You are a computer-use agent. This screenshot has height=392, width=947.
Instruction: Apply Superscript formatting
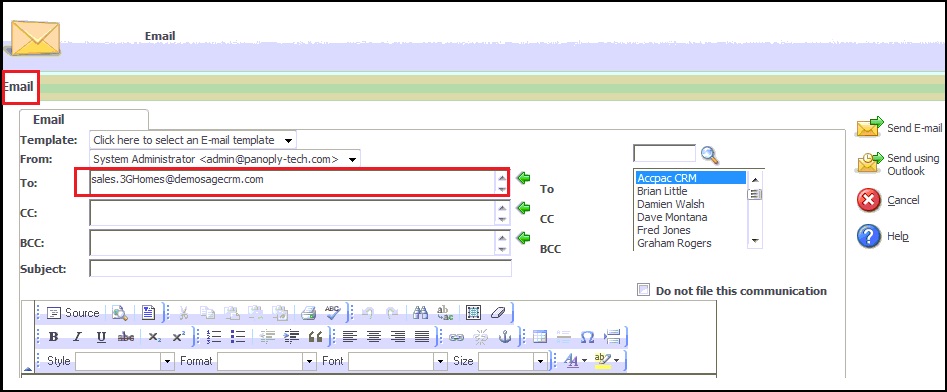(x=178, y=337)
